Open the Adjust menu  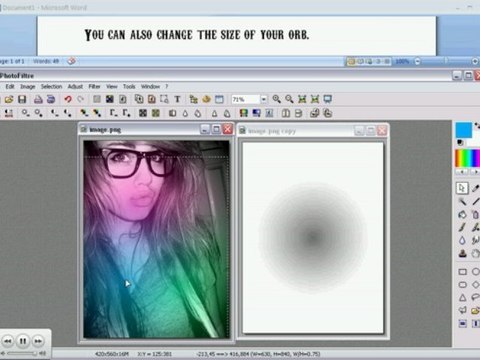click(75, 86)
